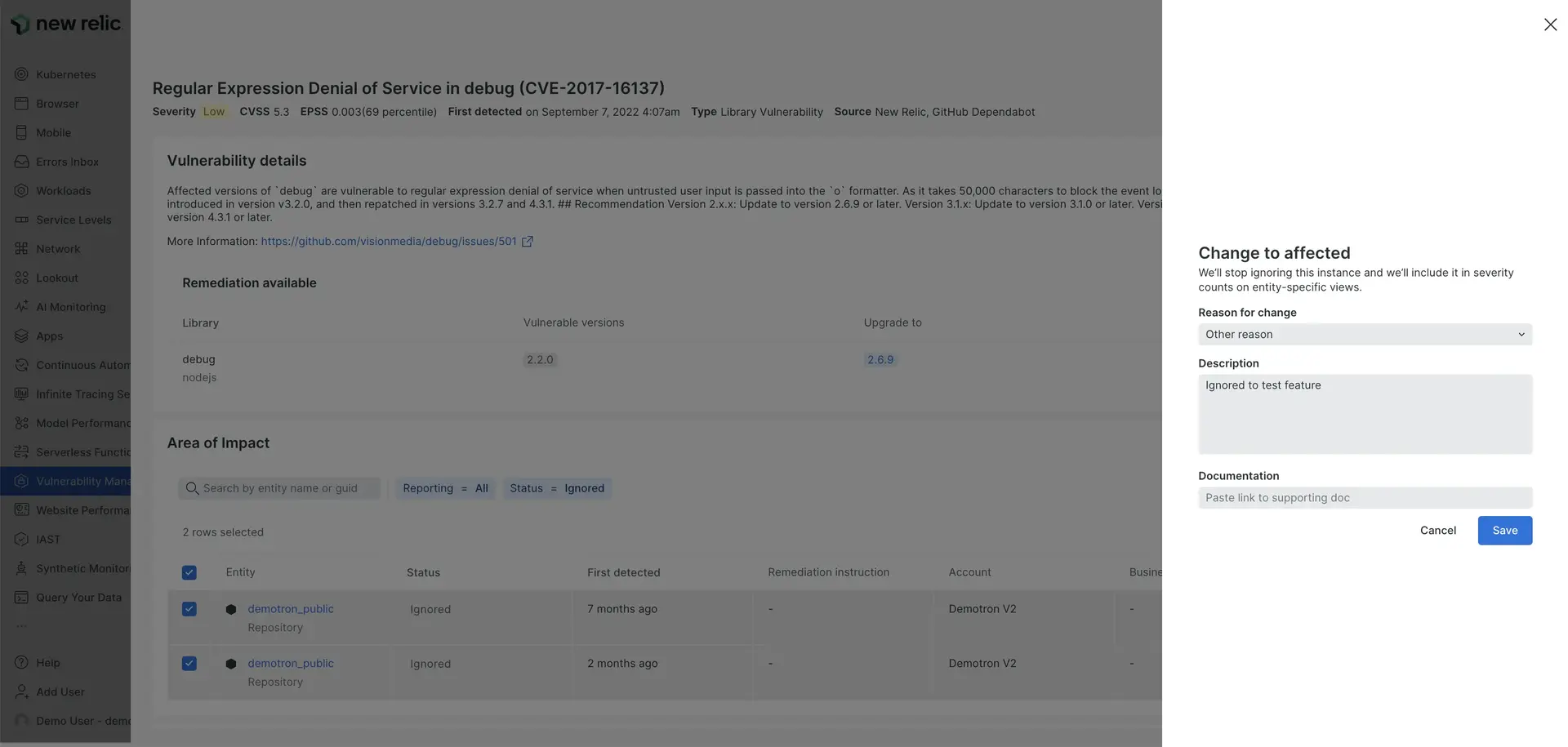This screenshot has width=1568, height=747.
Task: Click Remediation instruction column header
Action: click(828, 572)
